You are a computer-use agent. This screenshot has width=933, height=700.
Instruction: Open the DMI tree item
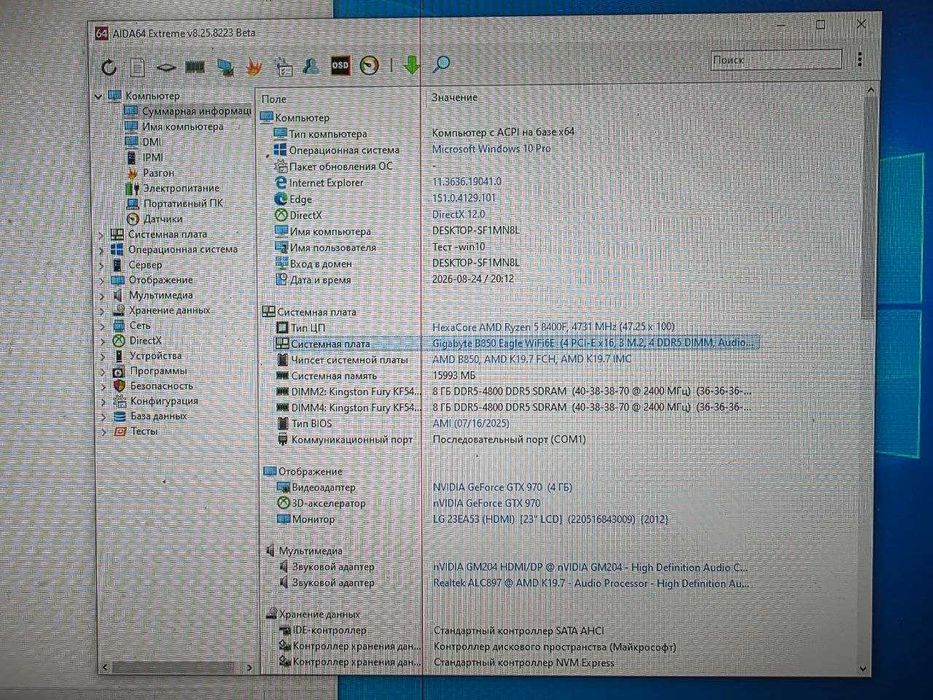[151, 142]
